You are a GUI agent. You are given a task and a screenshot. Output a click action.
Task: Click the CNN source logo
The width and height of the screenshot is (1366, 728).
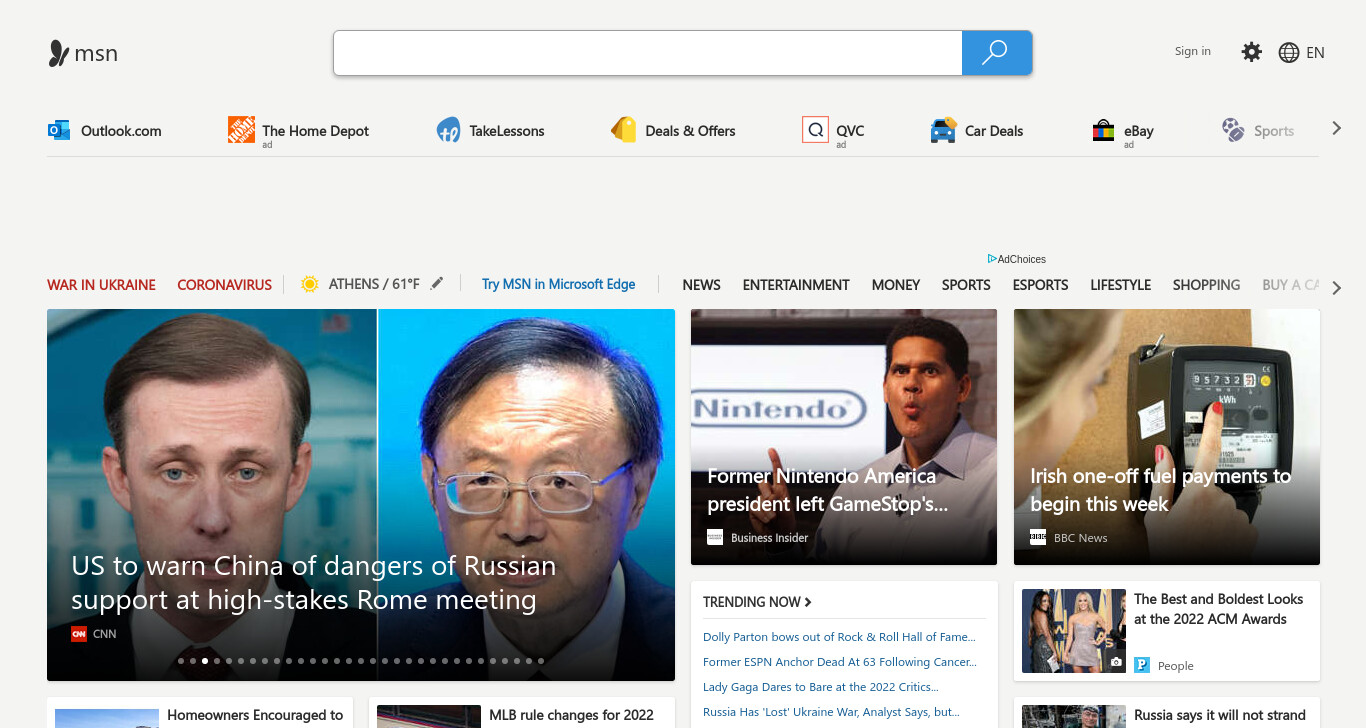tap(79, 633)
